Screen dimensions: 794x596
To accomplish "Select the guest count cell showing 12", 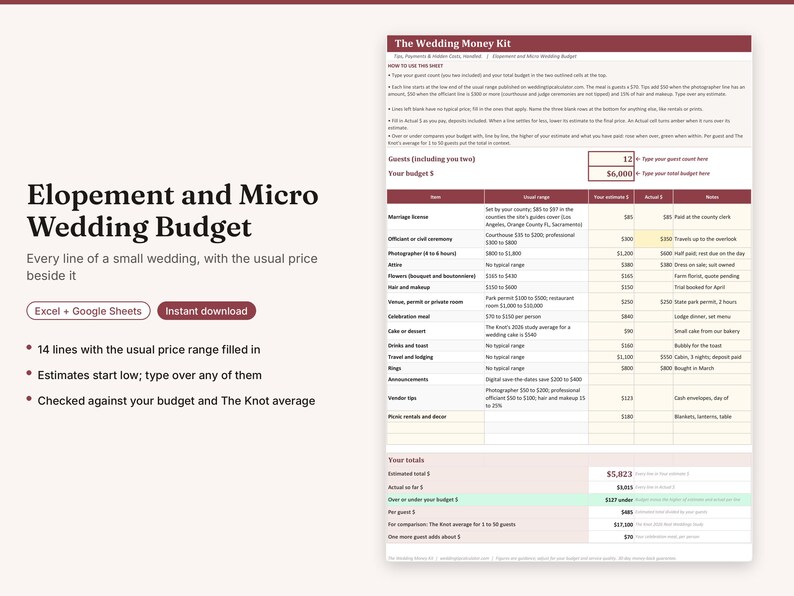I will coord(611,159).
